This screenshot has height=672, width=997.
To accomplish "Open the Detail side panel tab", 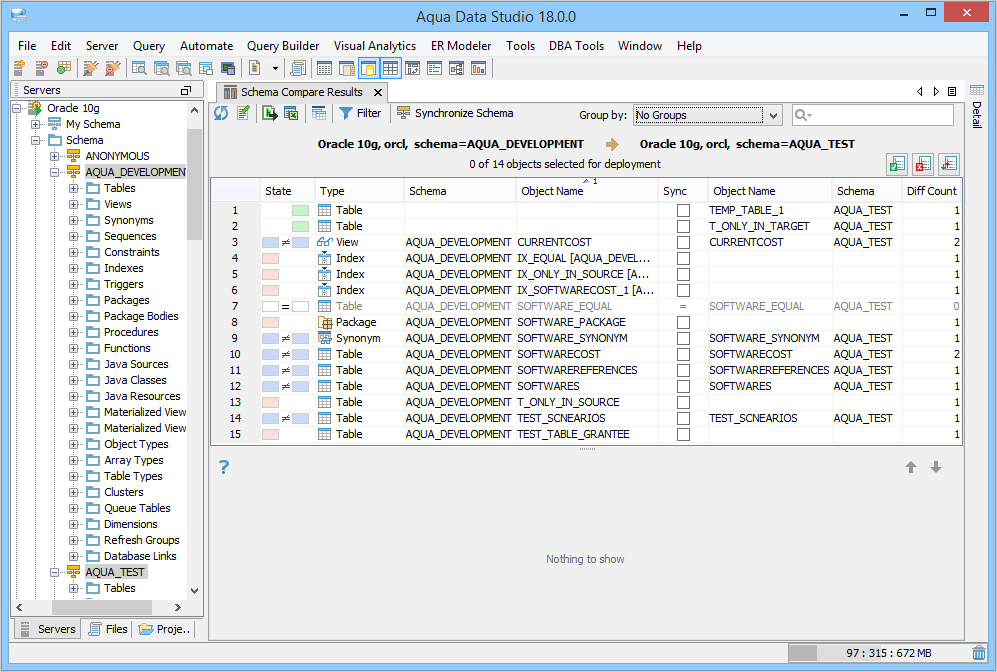I will 977,107.
